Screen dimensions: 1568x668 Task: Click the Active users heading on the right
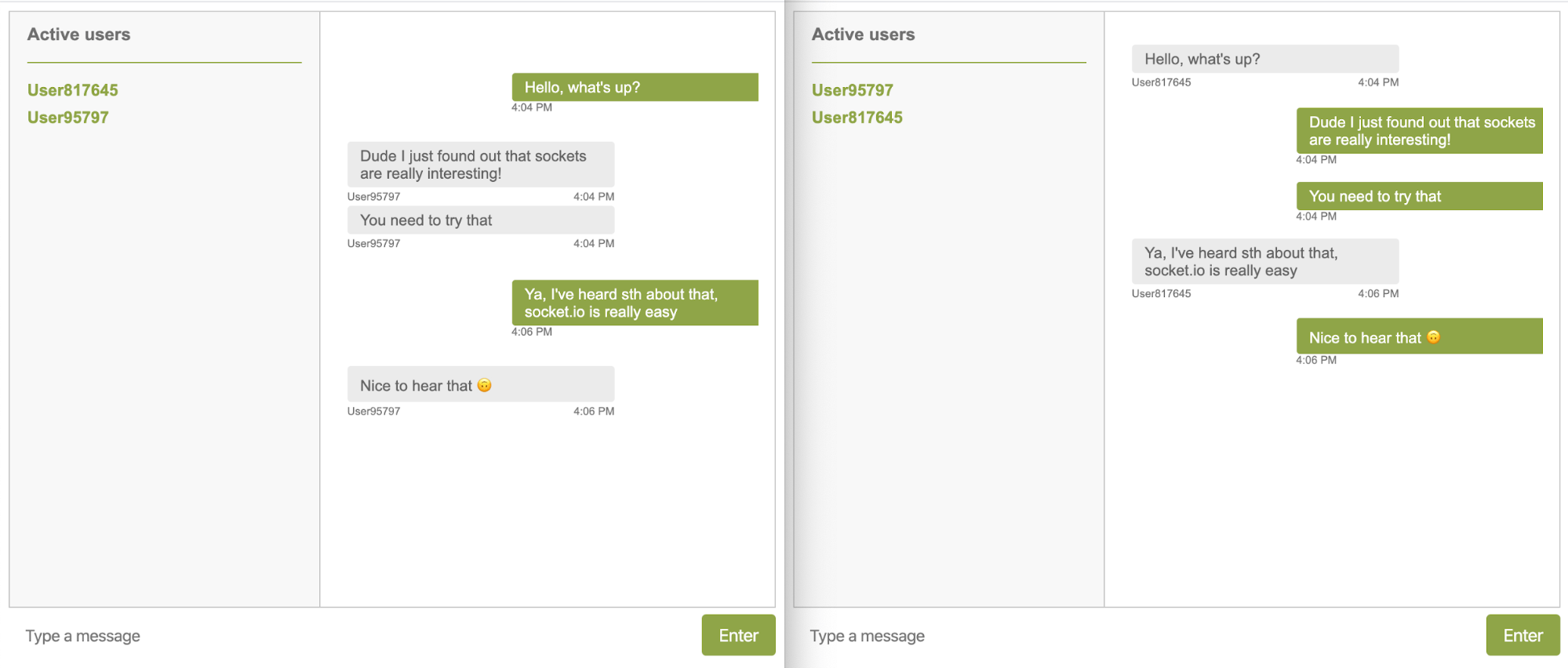[863, 34]
